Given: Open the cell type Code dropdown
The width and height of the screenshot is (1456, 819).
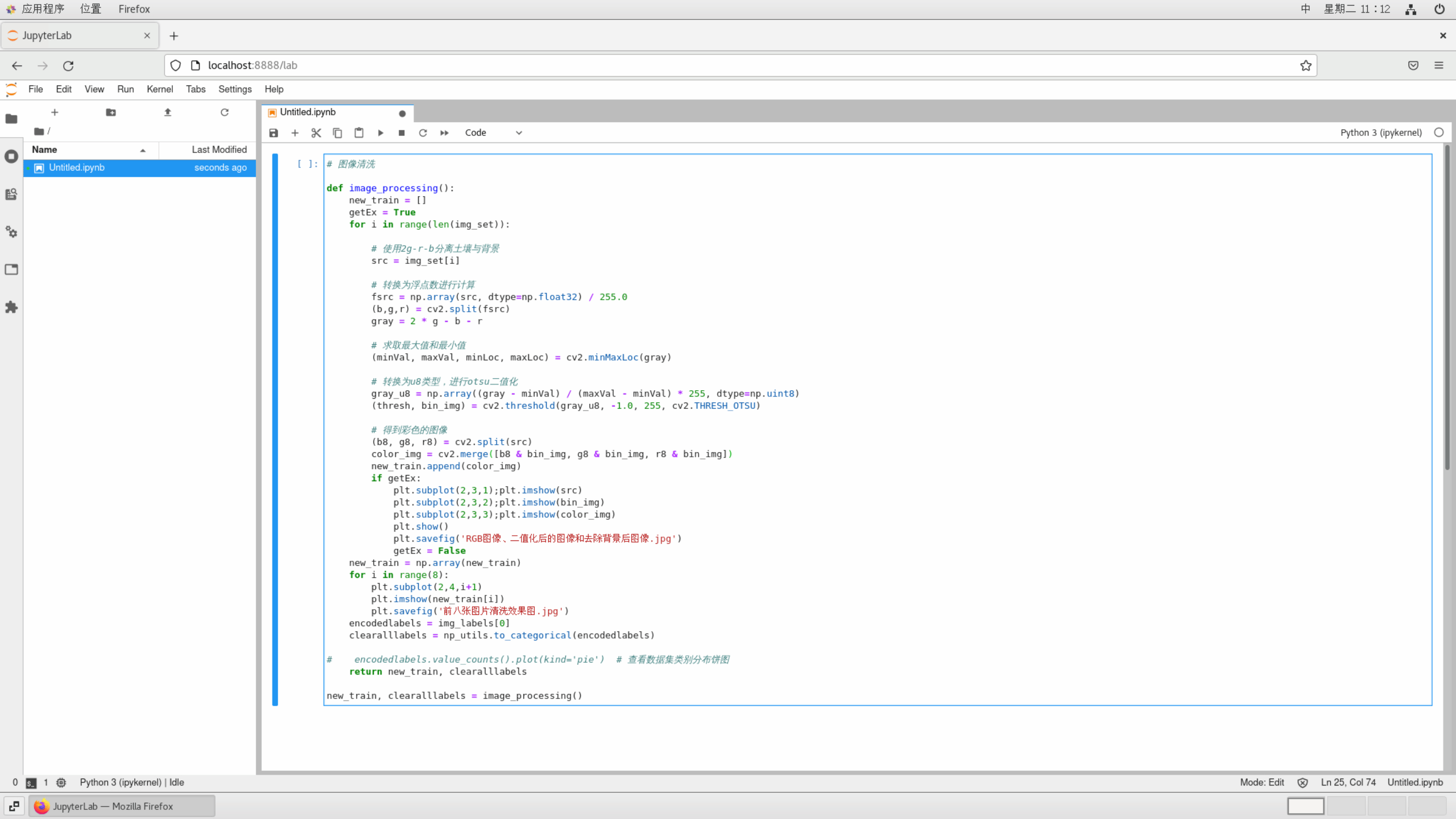Looking at the screenshot, I should click(x=493, y=133).
